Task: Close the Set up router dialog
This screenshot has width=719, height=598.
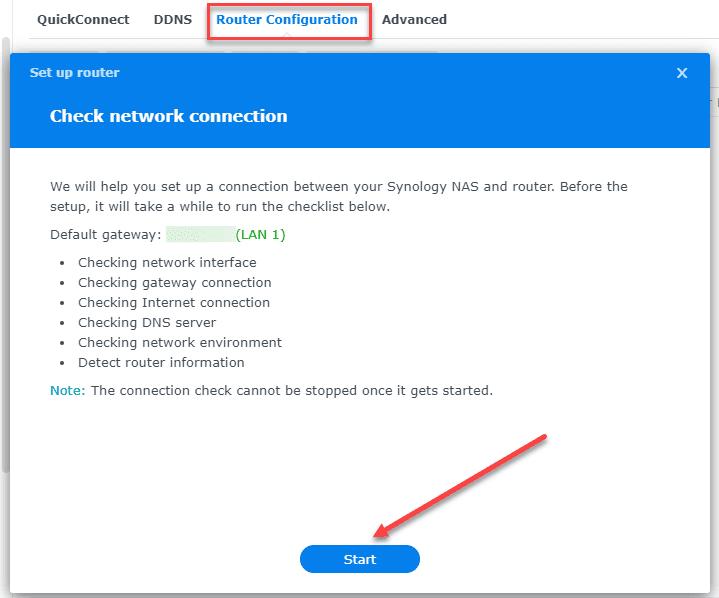Action: pyautogui.click(x=682, y=73)
